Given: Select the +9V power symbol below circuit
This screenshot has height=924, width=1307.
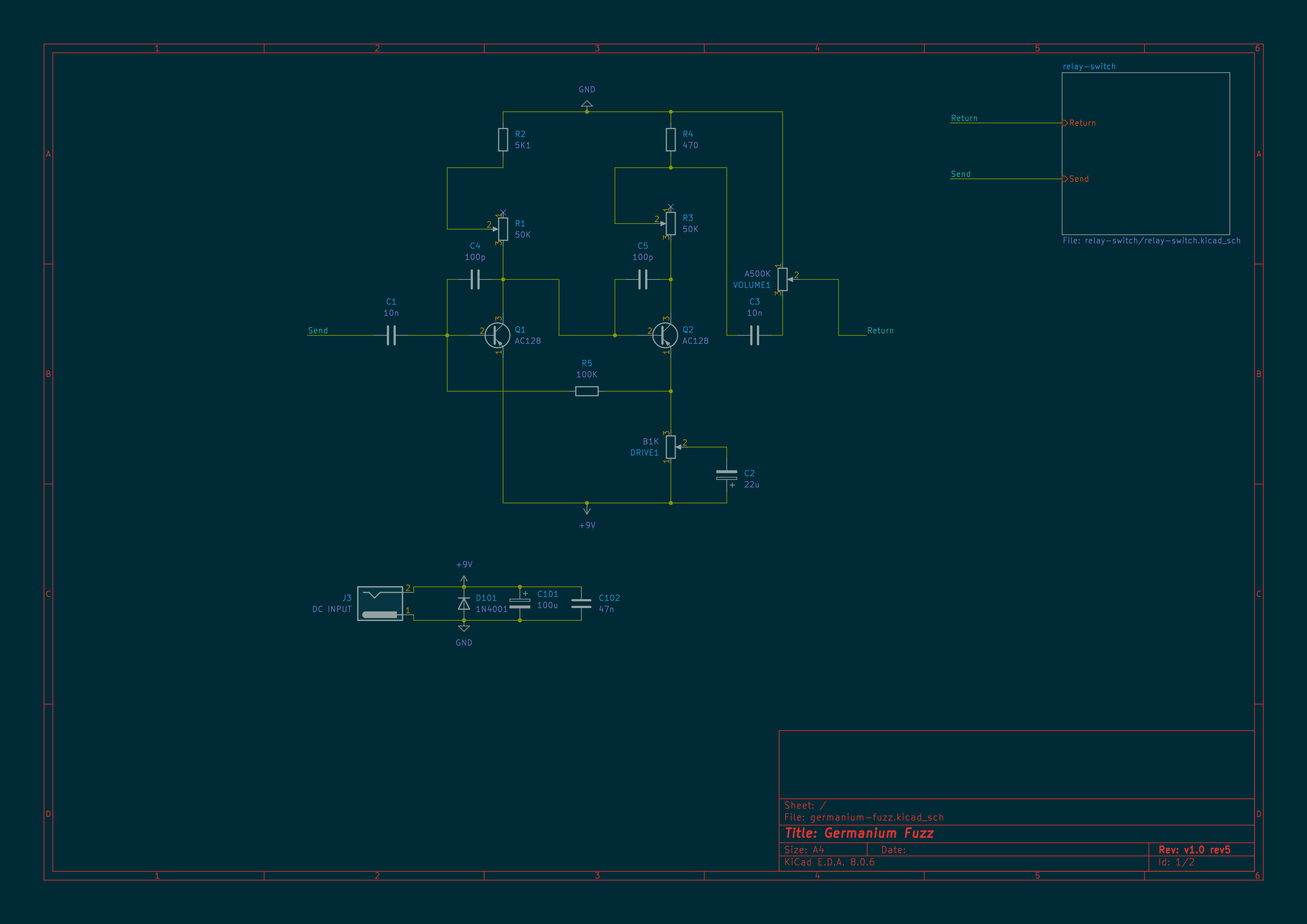Looking at the screenshot, I should pos(587,510).
